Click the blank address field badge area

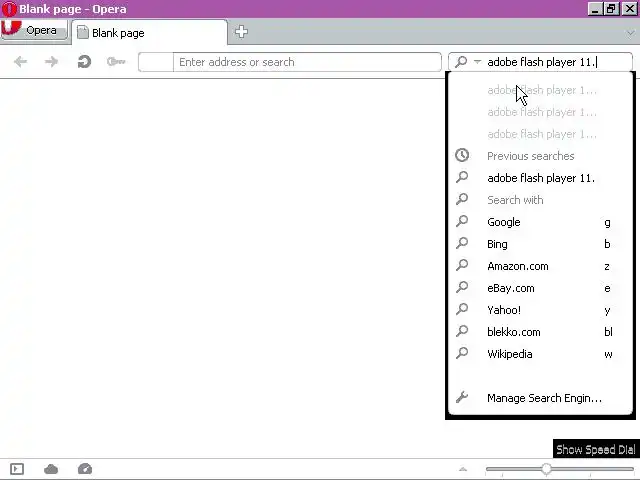click(x=156, y=62)
